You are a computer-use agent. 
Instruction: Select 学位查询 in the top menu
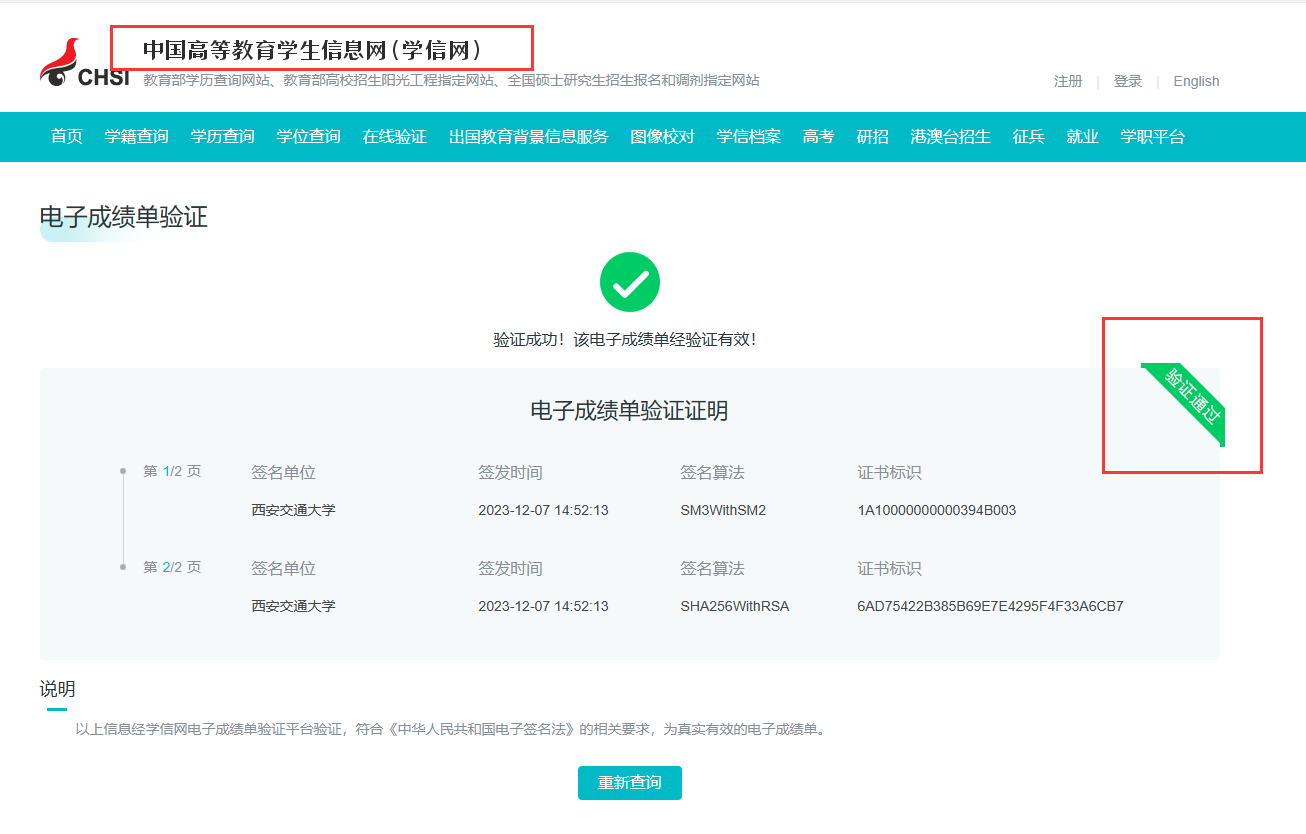(x=309, y=137)
